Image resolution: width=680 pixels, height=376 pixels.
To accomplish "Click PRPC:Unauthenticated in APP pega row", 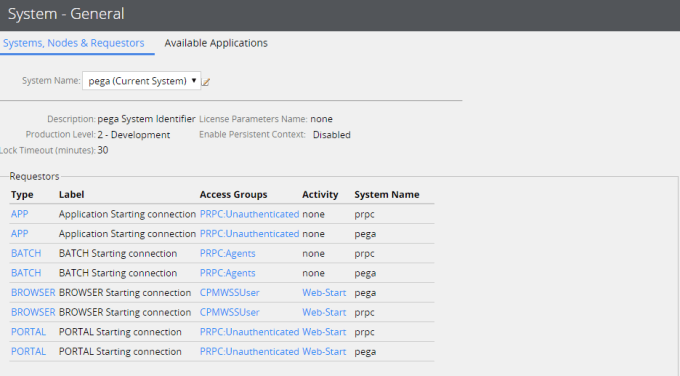I will point(249,233).
